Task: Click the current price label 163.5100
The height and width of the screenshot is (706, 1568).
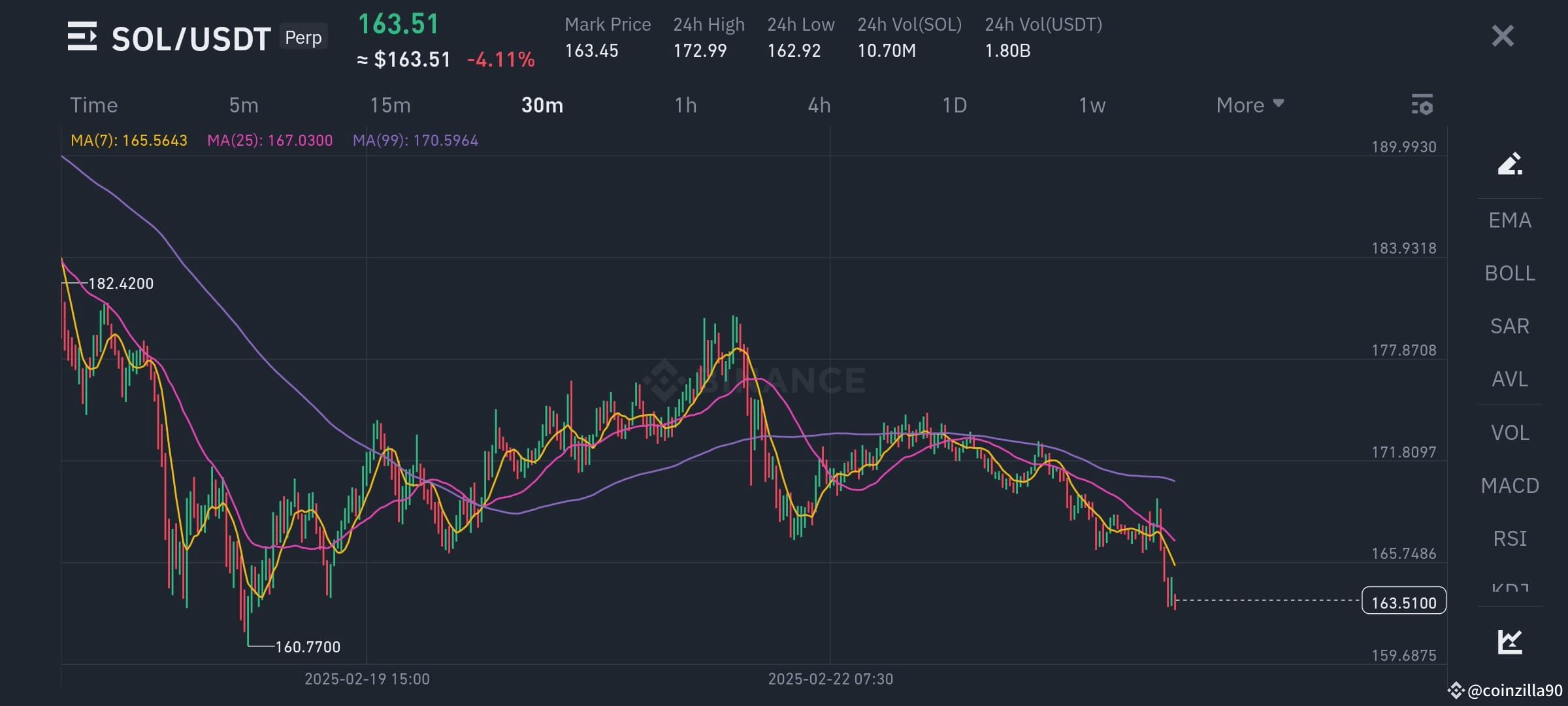Action: (x=1403, y=602)
